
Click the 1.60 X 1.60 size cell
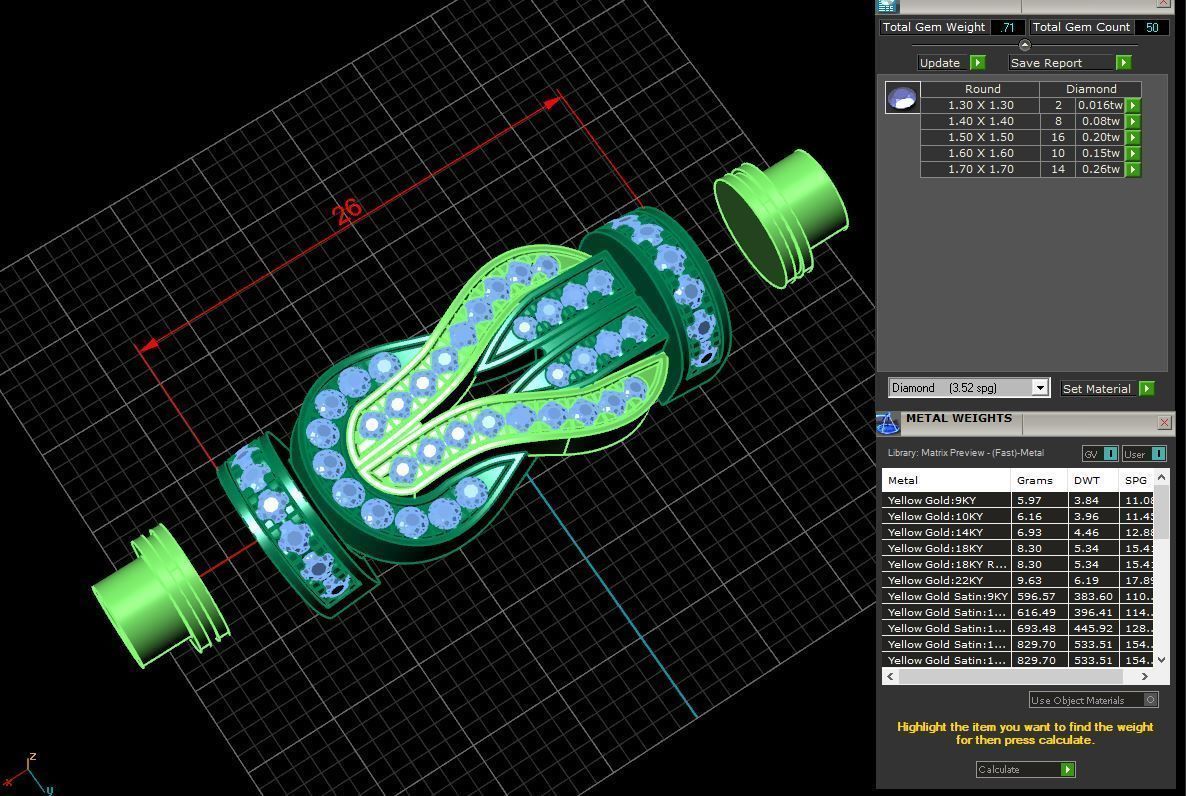pyautogui.click(x=980, y=153)
